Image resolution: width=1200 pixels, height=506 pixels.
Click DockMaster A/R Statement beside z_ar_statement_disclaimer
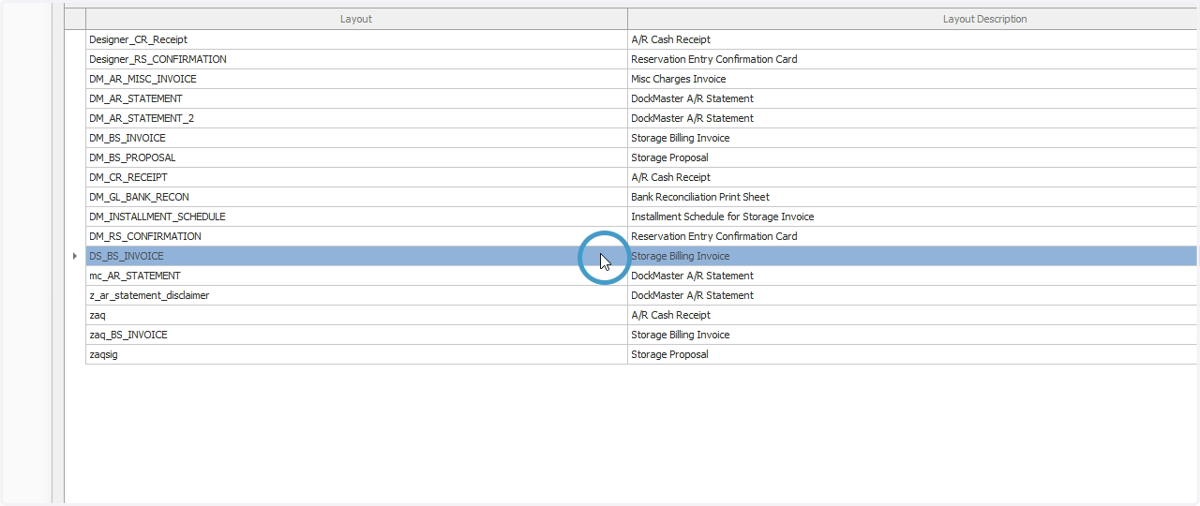[x=692, y=296]
